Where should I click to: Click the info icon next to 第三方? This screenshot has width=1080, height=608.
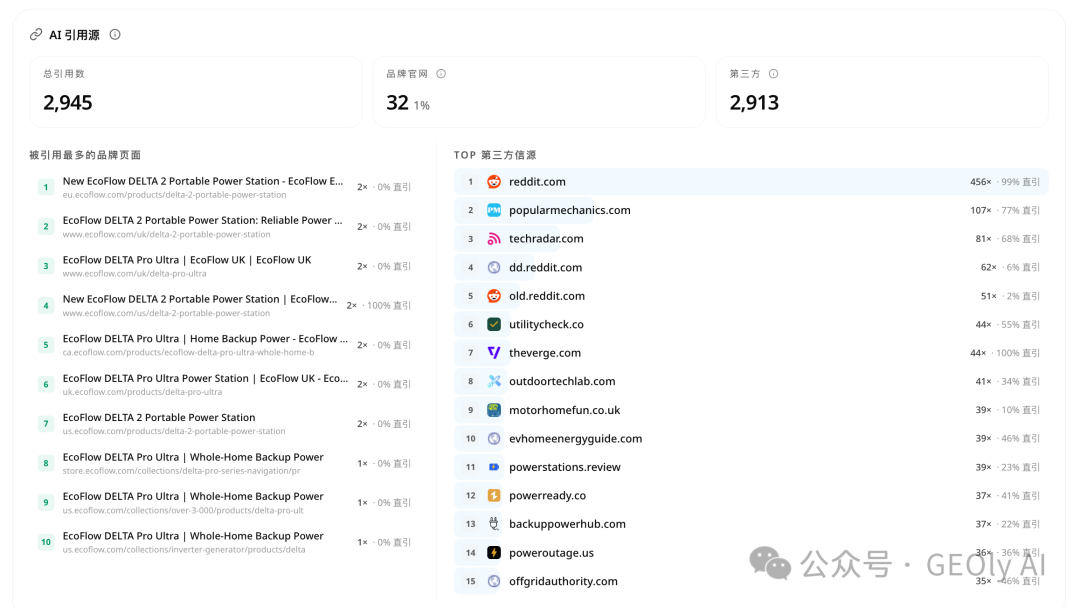(773, 74)
